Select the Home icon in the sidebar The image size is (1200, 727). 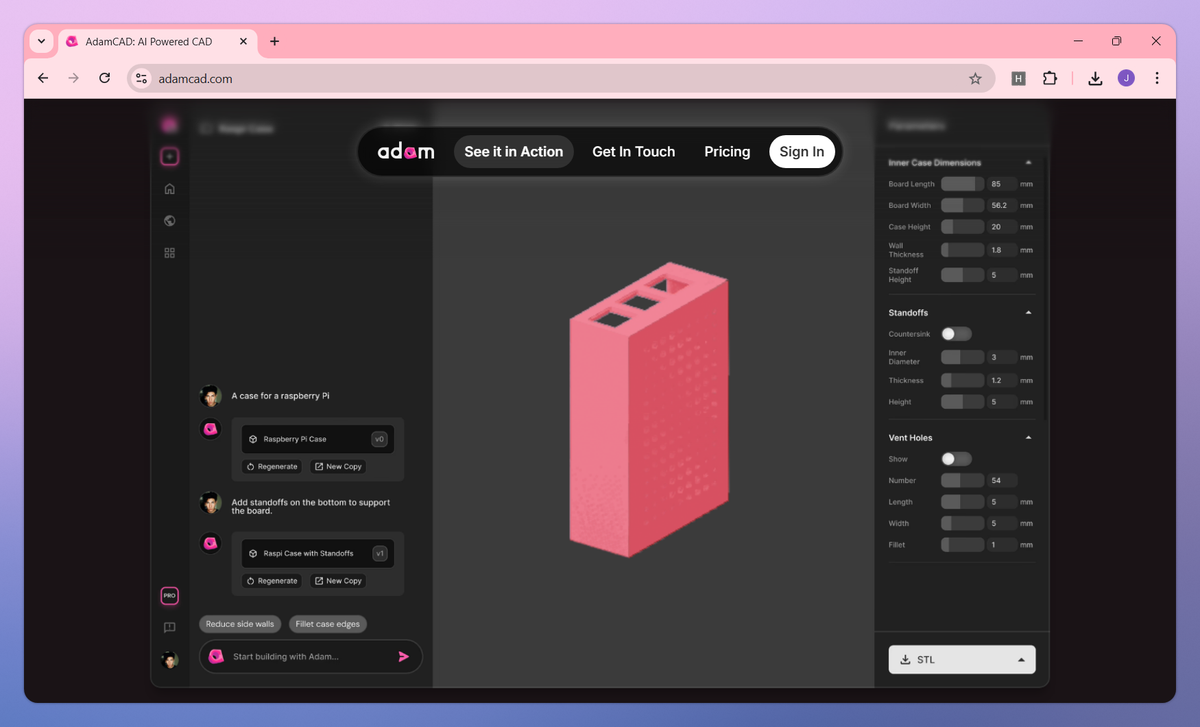coord(170,188)
